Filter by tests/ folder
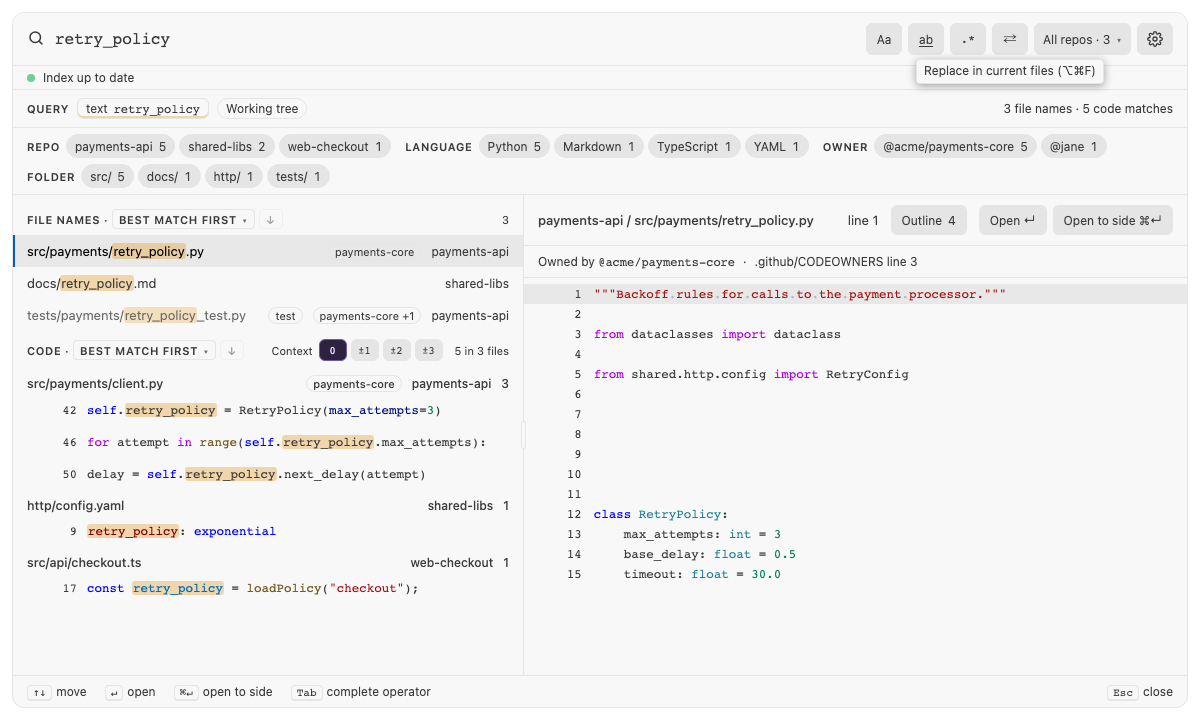Viewport: 1200px width, 720px height. click(x=298, y=177)
